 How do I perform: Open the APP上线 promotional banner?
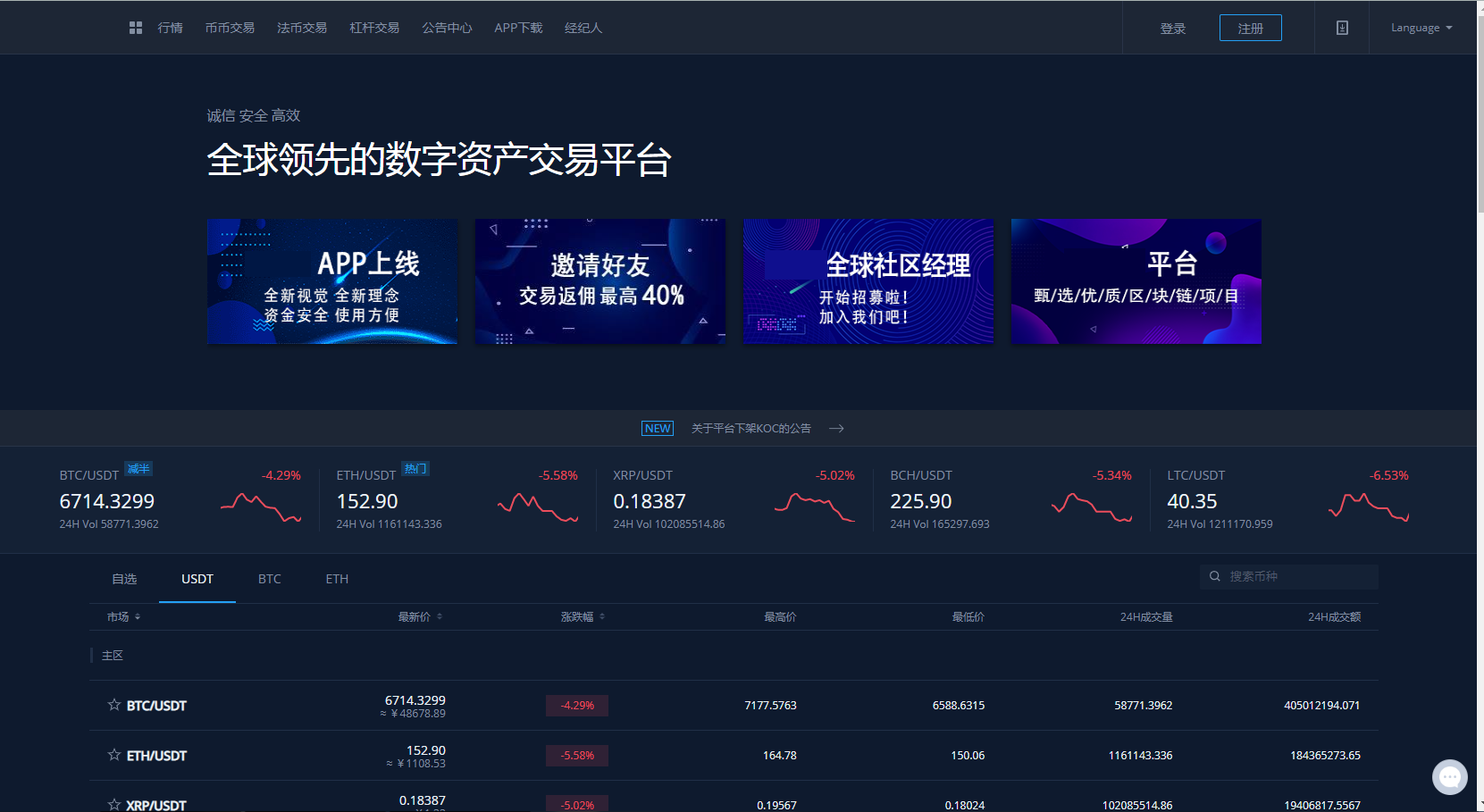[x=332, y=281]
